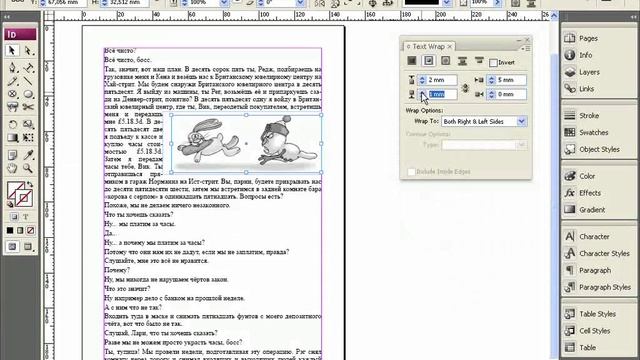
Task: Click the top offset field showing 2 mm
Action: click(x=442, y=80)
